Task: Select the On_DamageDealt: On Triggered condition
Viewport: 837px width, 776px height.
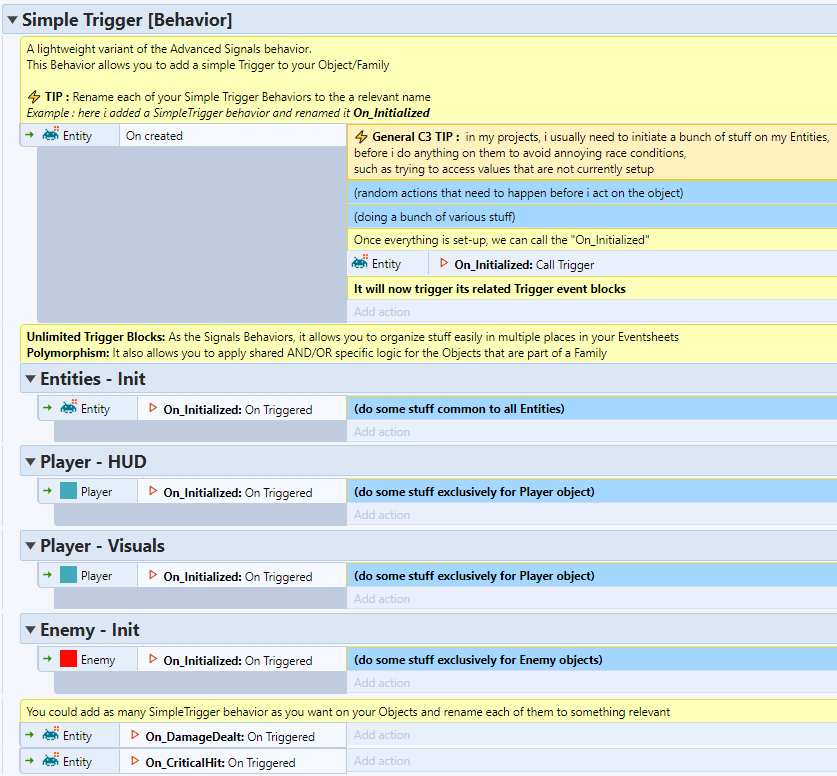Action: [x=233, y=736]
